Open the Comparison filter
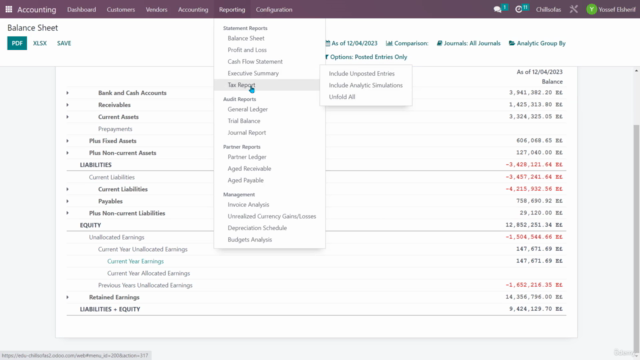Viewport: 640px width, 360px height. point(407,43)
